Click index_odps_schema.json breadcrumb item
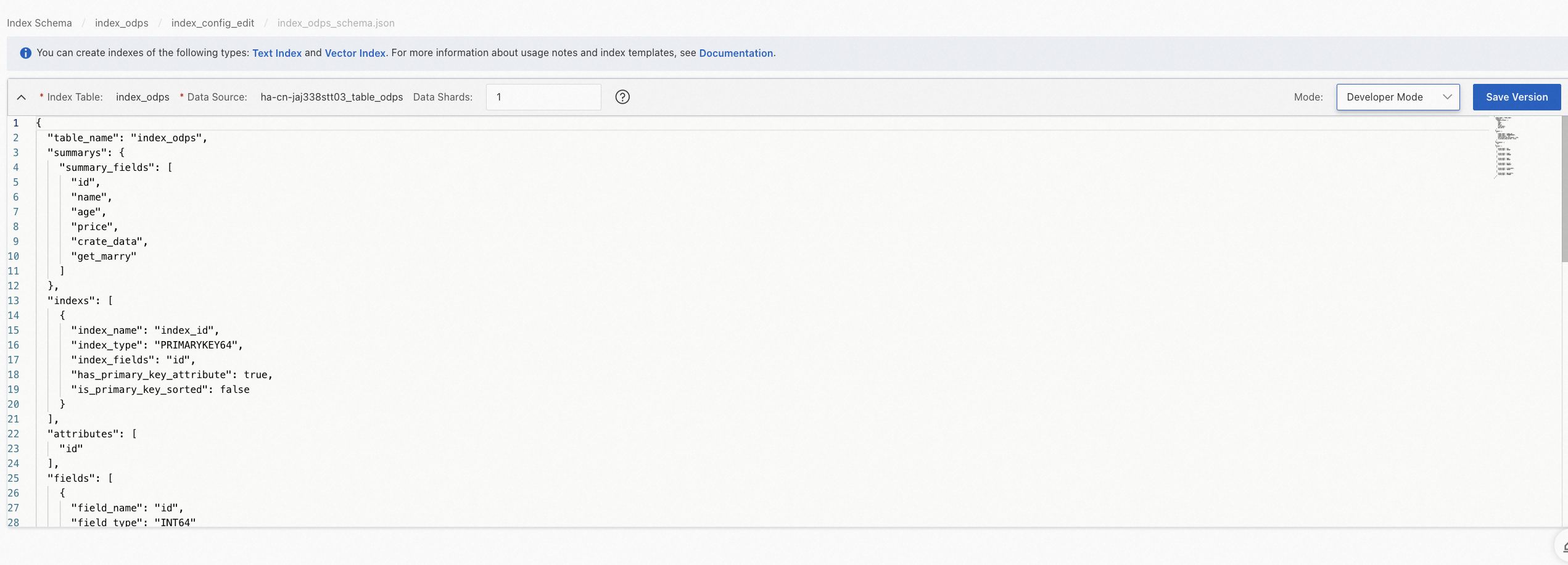This screenshot has height=565, width=1568. click(336, 23)
